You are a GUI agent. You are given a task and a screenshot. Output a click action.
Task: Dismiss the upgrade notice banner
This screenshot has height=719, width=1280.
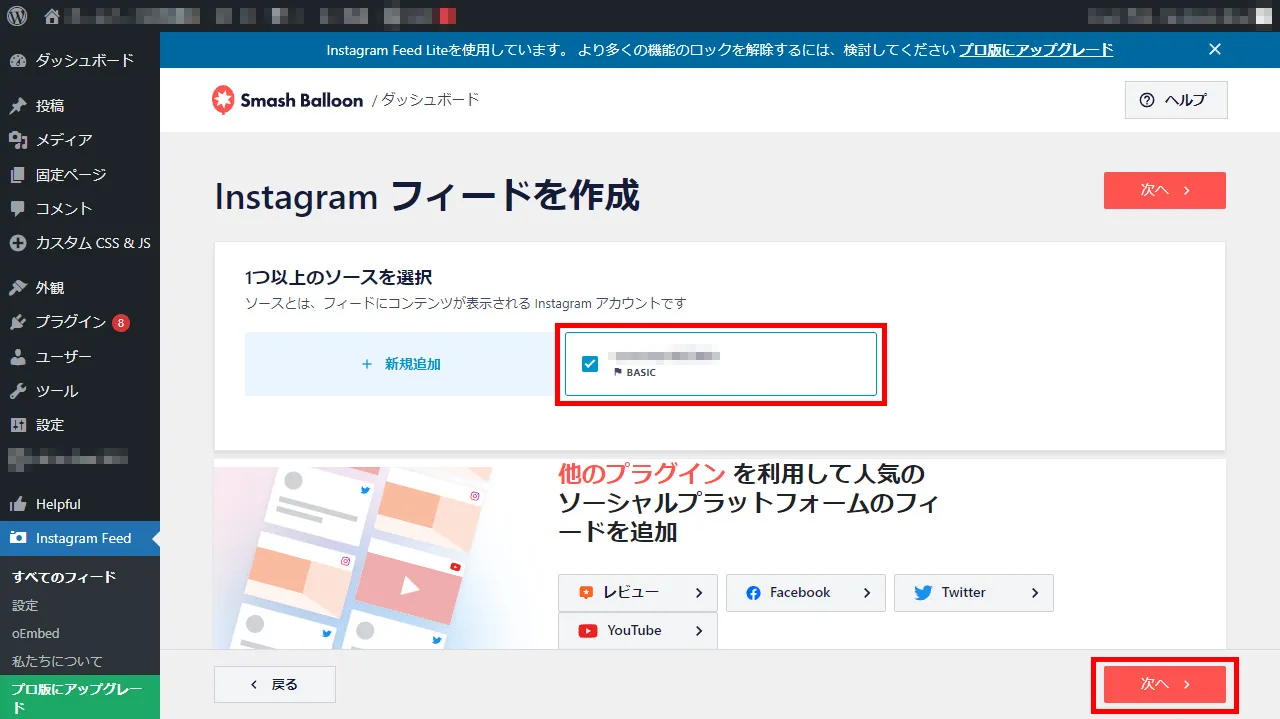[x=1214, y=50]
